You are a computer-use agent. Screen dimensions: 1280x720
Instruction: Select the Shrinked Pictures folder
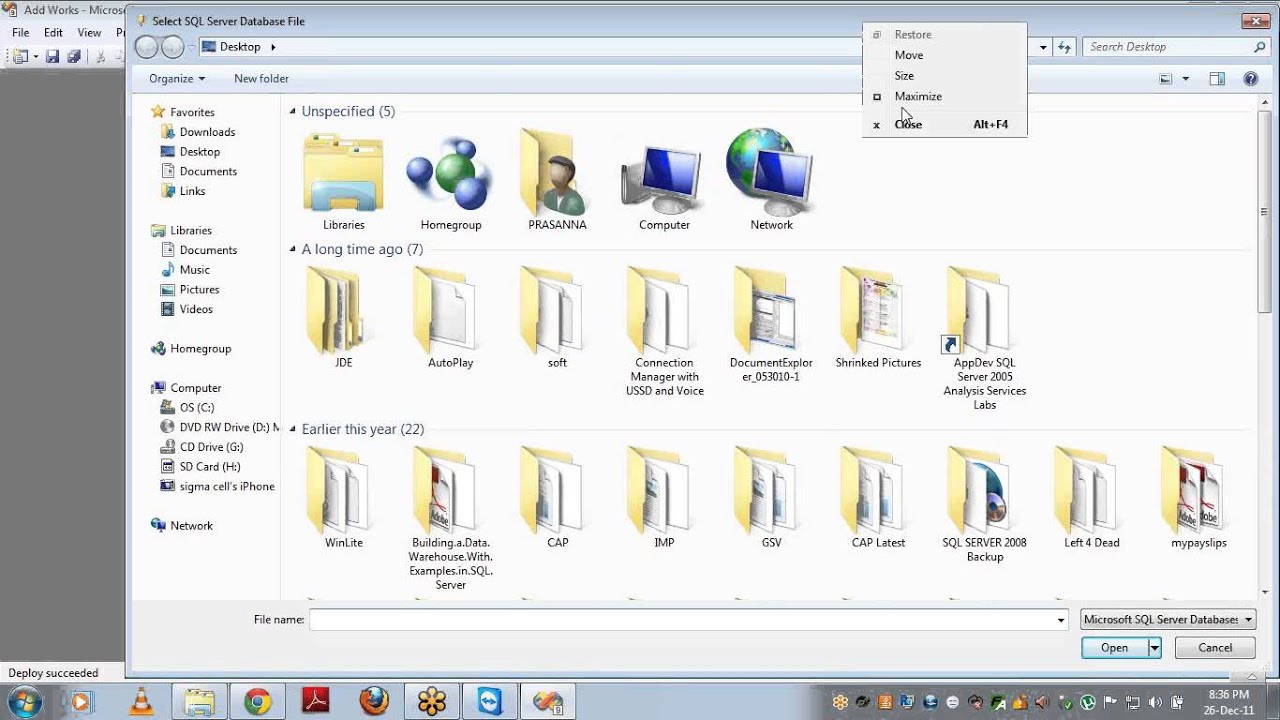point(878,318)
